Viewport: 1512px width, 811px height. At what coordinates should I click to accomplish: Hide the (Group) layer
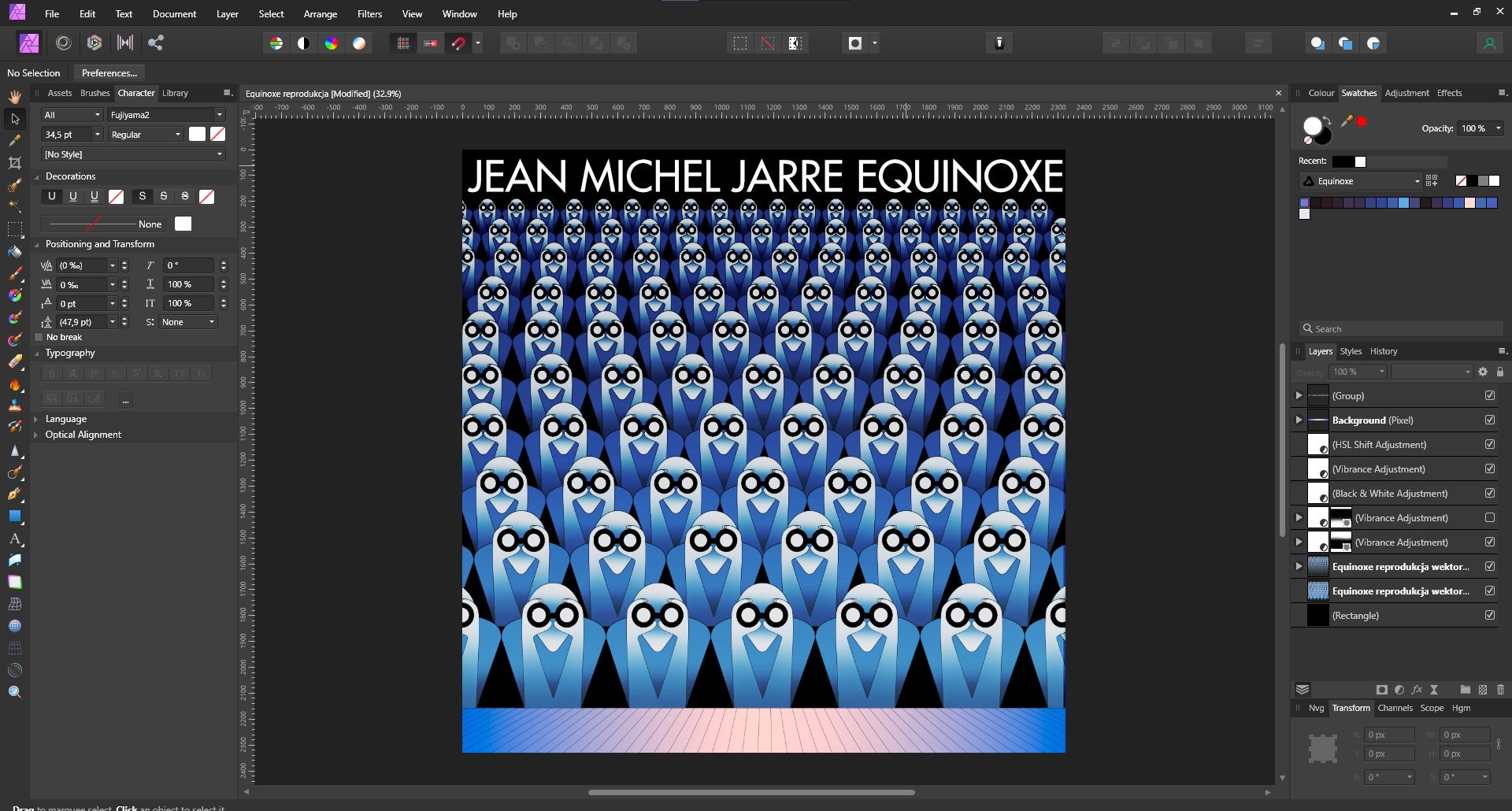point(1490,395)
